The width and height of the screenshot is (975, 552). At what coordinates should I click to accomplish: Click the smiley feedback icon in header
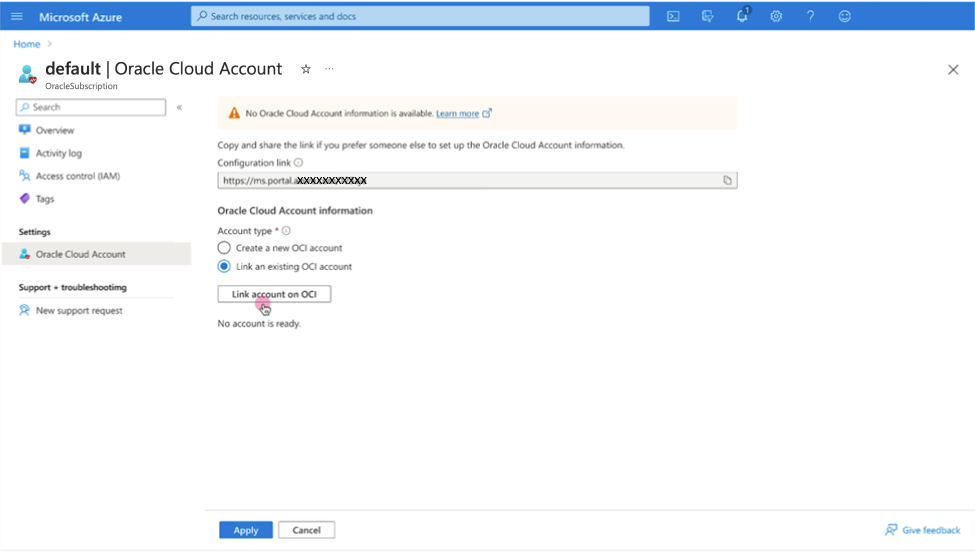coord(845,16)
